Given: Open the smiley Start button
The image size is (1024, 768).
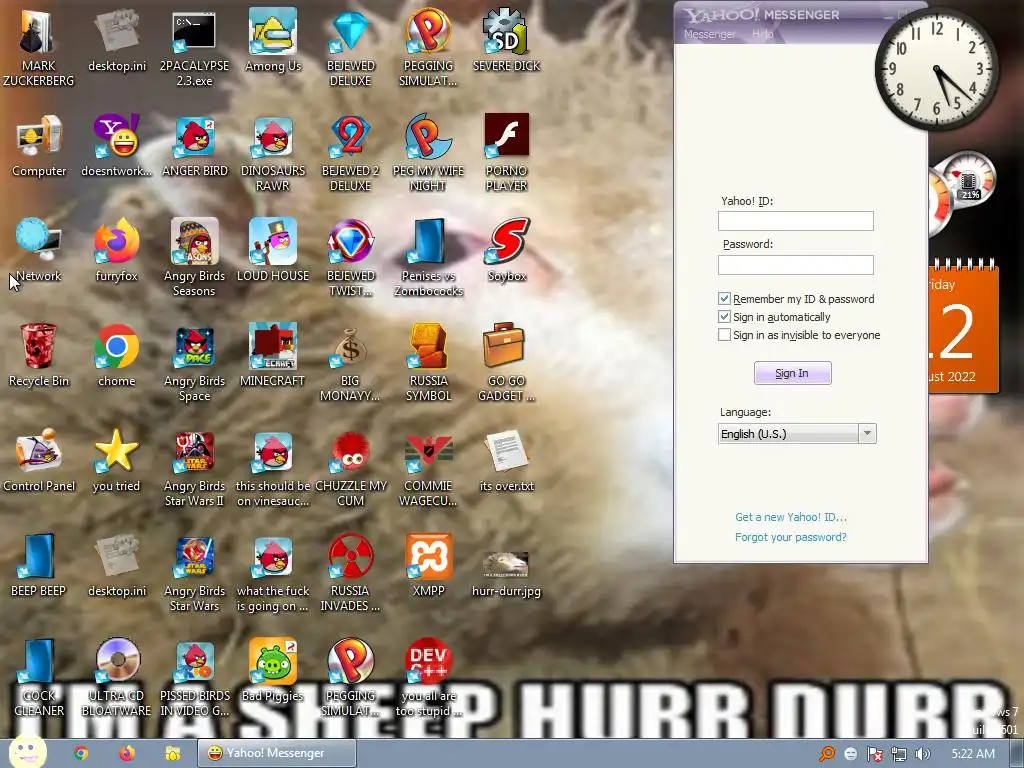Looking at the screenshot, I should (x=27, y=751).
